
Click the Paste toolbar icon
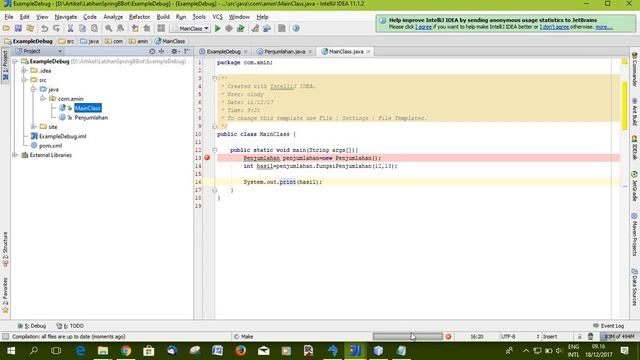coord(94,28)
